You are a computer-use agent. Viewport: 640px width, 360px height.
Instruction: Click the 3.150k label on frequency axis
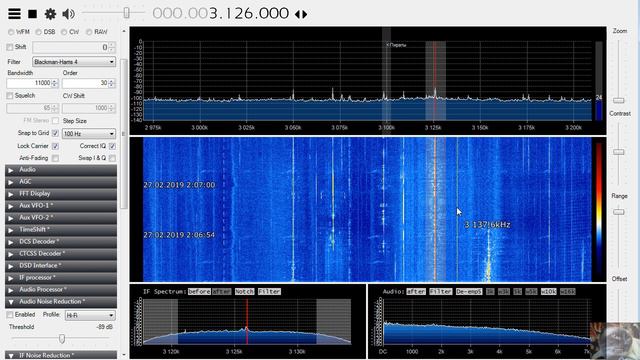(480, 127)
